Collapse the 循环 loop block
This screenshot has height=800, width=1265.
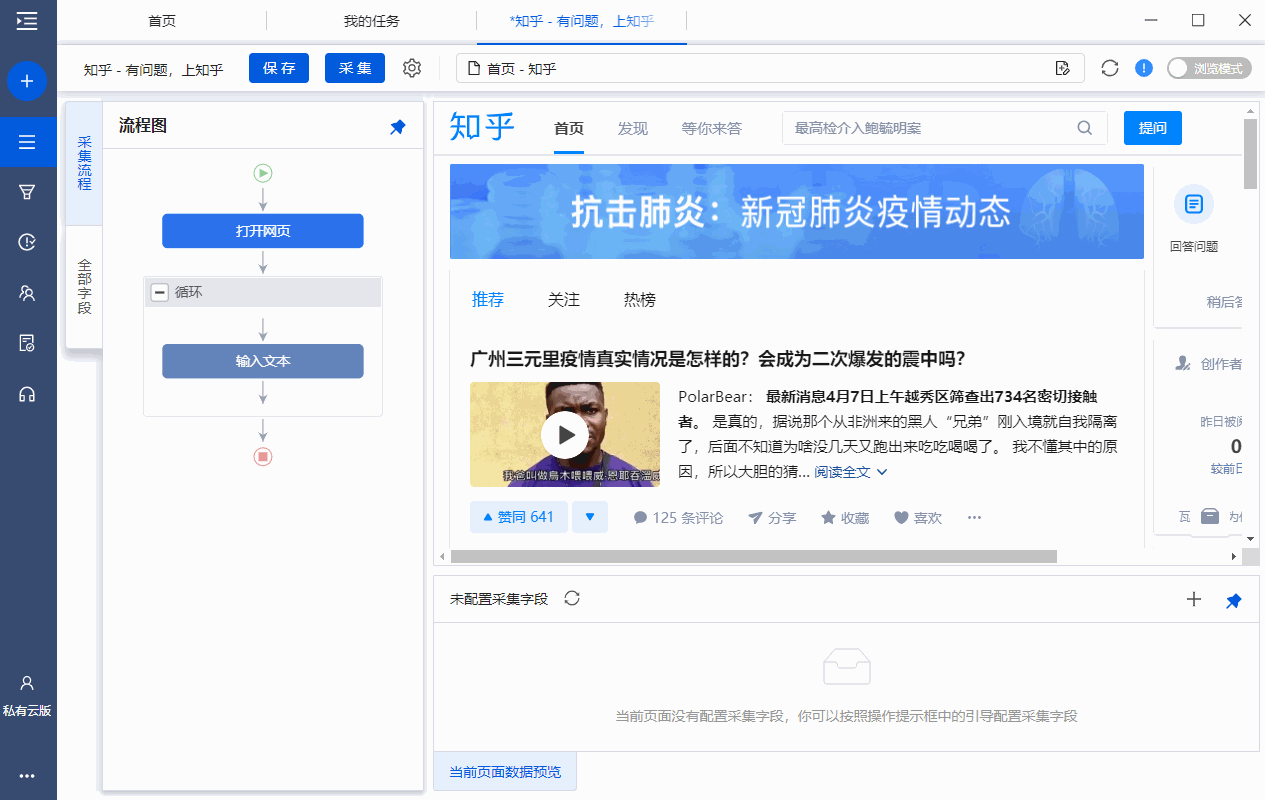pos(159,292)
